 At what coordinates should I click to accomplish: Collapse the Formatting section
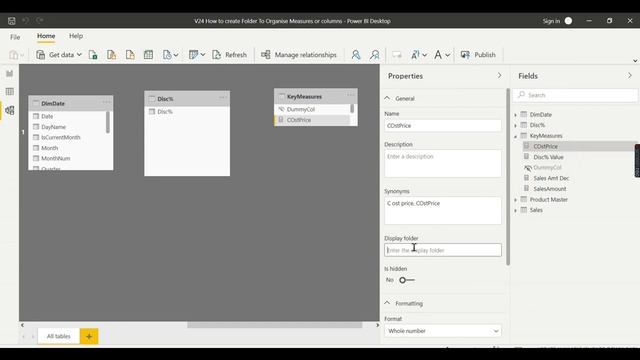[387, 303]
